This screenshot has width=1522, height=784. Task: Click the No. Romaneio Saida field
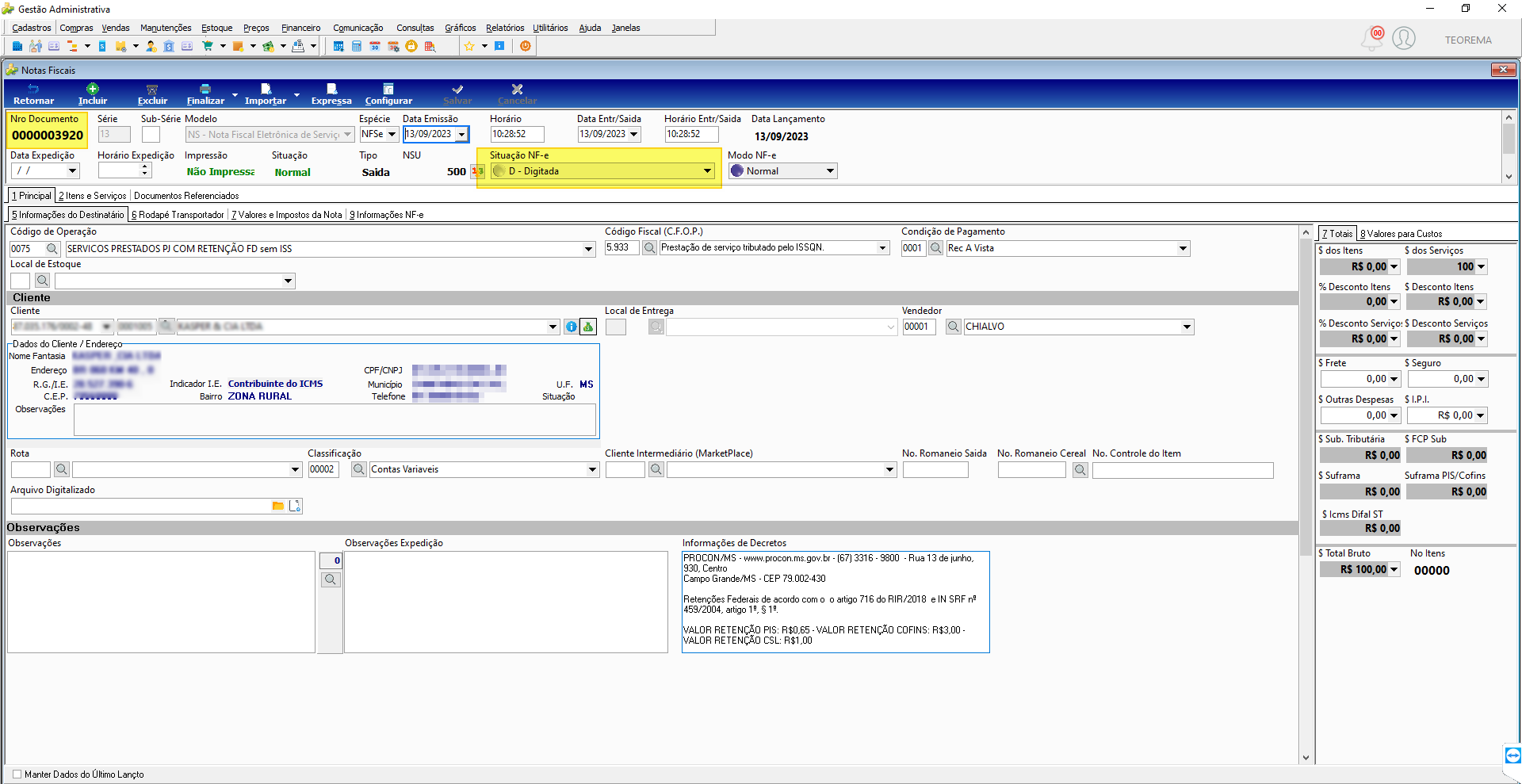click(x=935, y=470)
